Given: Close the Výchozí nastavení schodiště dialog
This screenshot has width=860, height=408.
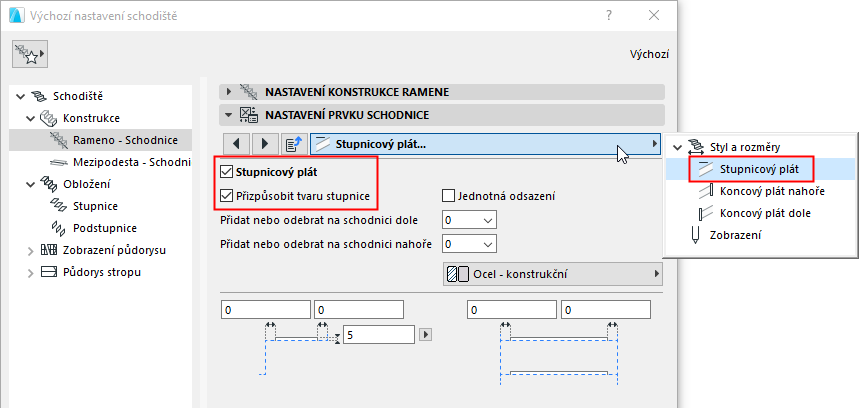Looking at the screenshot, I should coord(654,15).
